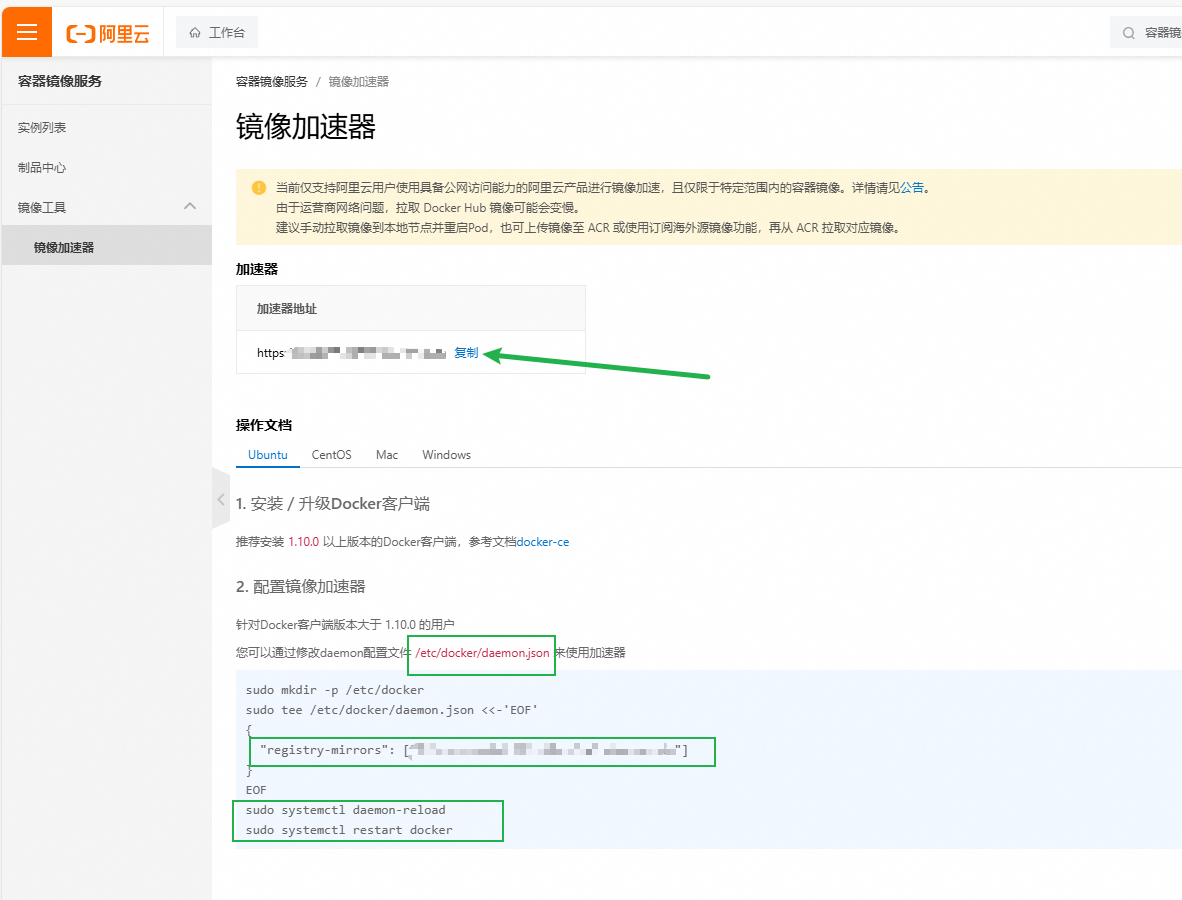1182x900 pixels.
Task: Open the hamburger main menu
Action: pos(27,32)
